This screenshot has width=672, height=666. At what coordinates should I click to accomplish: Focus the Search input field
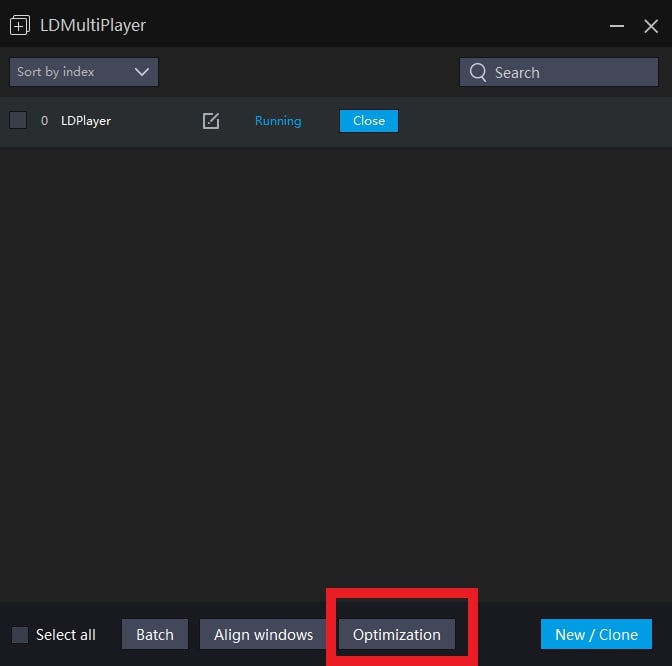coord(570,72)
